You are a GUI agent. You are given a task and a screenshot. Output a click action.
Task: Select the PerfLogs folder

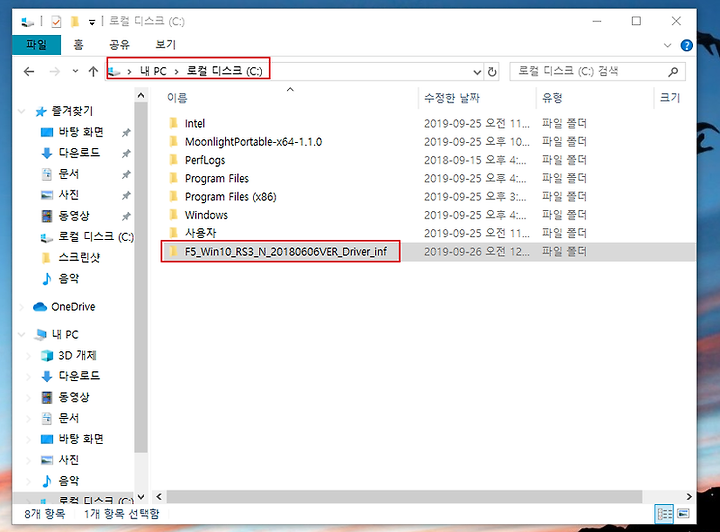(205, 160)
